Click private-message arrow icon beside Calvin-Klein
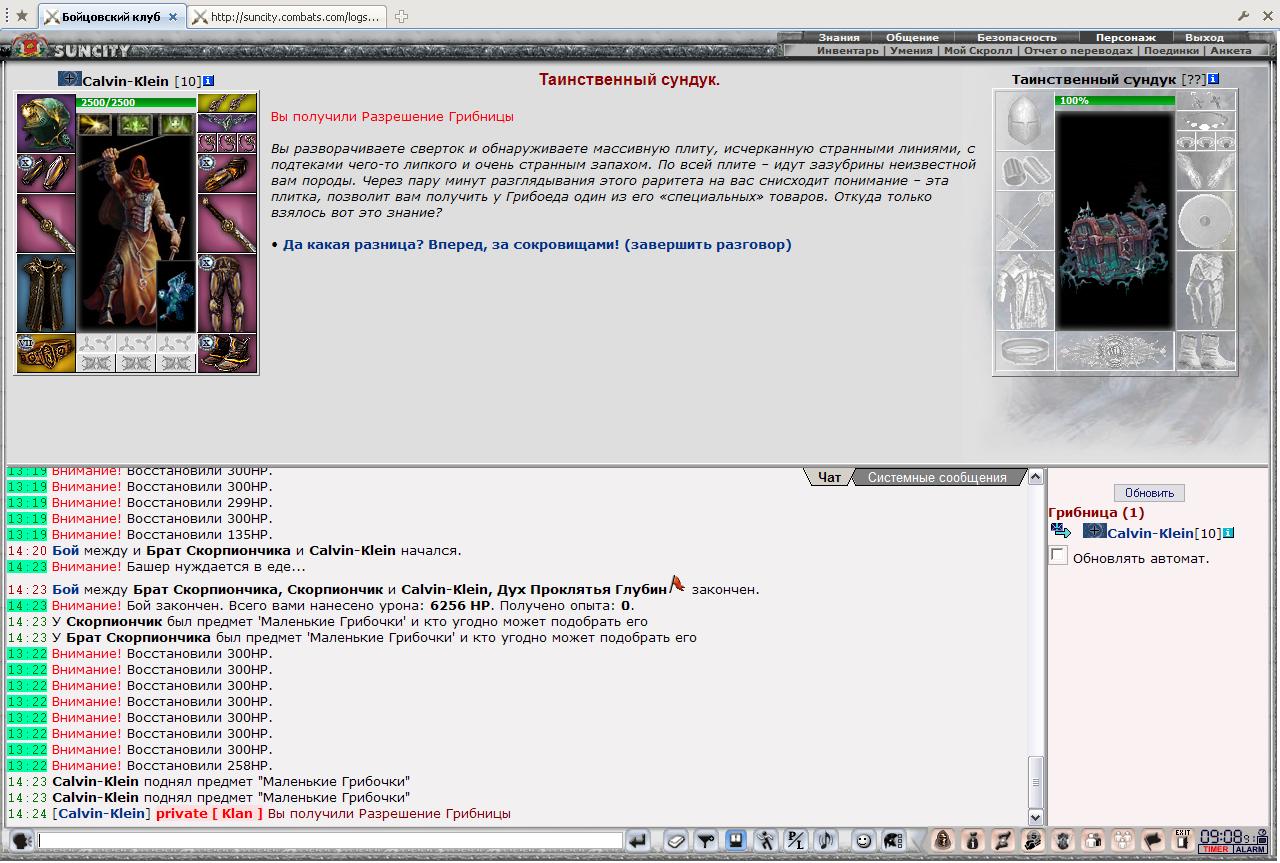1280x863 pixels. (x=1060, y=531)
